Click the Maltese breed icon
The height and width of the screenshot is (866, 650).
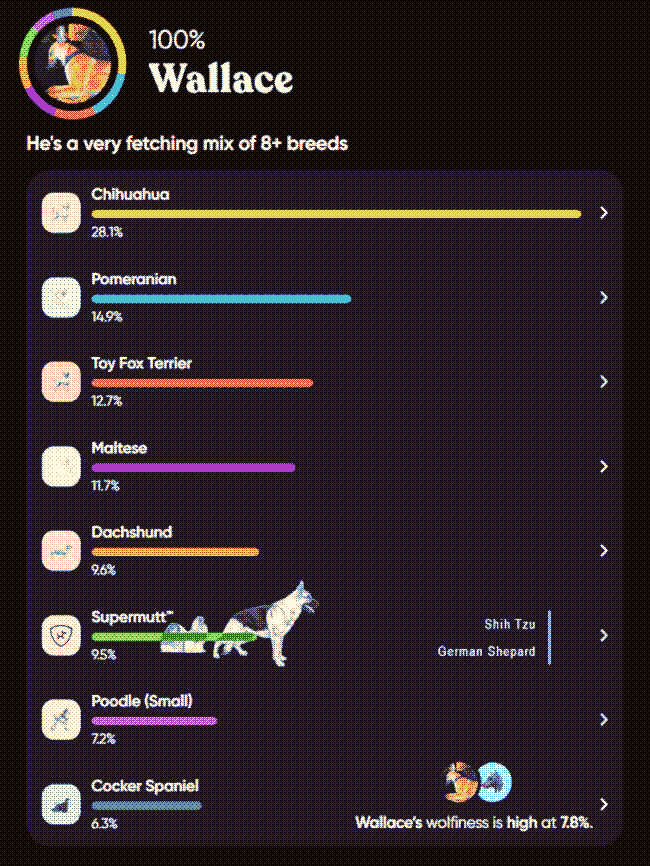[x=61, y=466]
